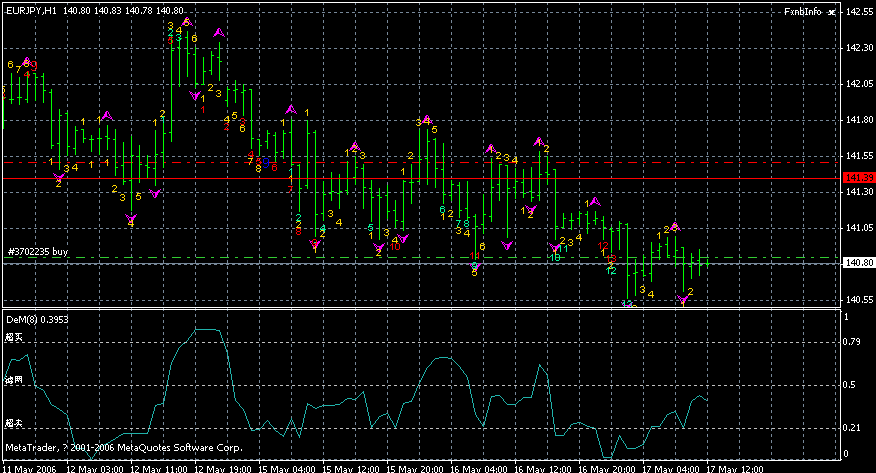Viewport: 876px width, 473px height.
Task: Click the FxnbInfo expert name label
Action: point(802,11)
